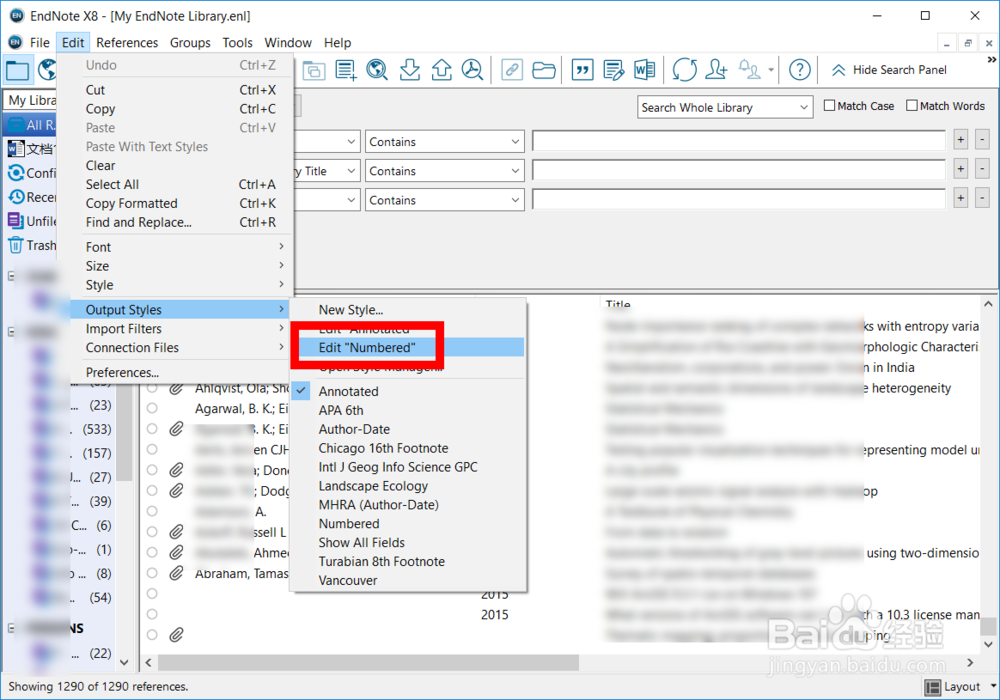Choose Copy Formatted menu item
The image size is (1000, 700).
[x=181, y=203]
